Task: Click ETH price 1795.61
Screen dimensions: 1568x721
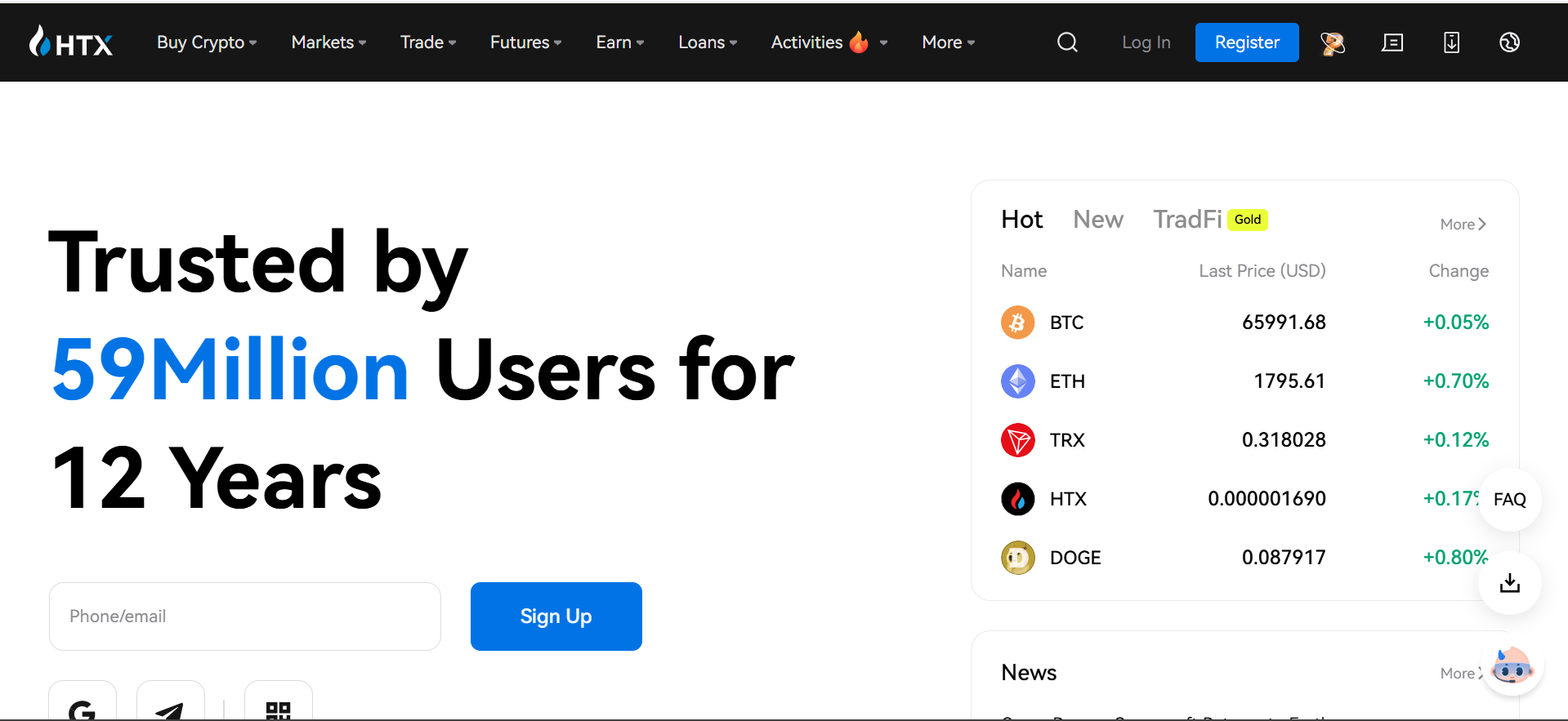Action: (x=1289, y=381)
